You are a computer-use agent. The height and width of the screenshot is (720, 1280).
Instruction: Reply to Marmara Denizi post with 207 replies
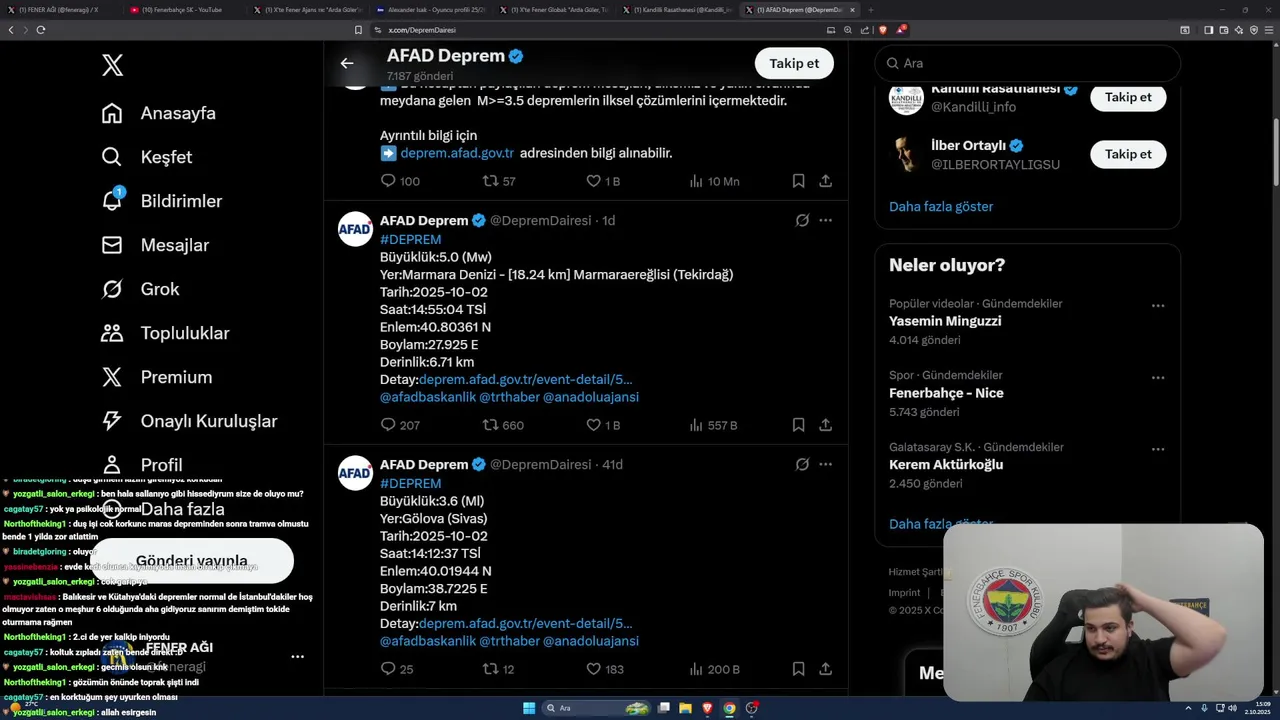400,425
